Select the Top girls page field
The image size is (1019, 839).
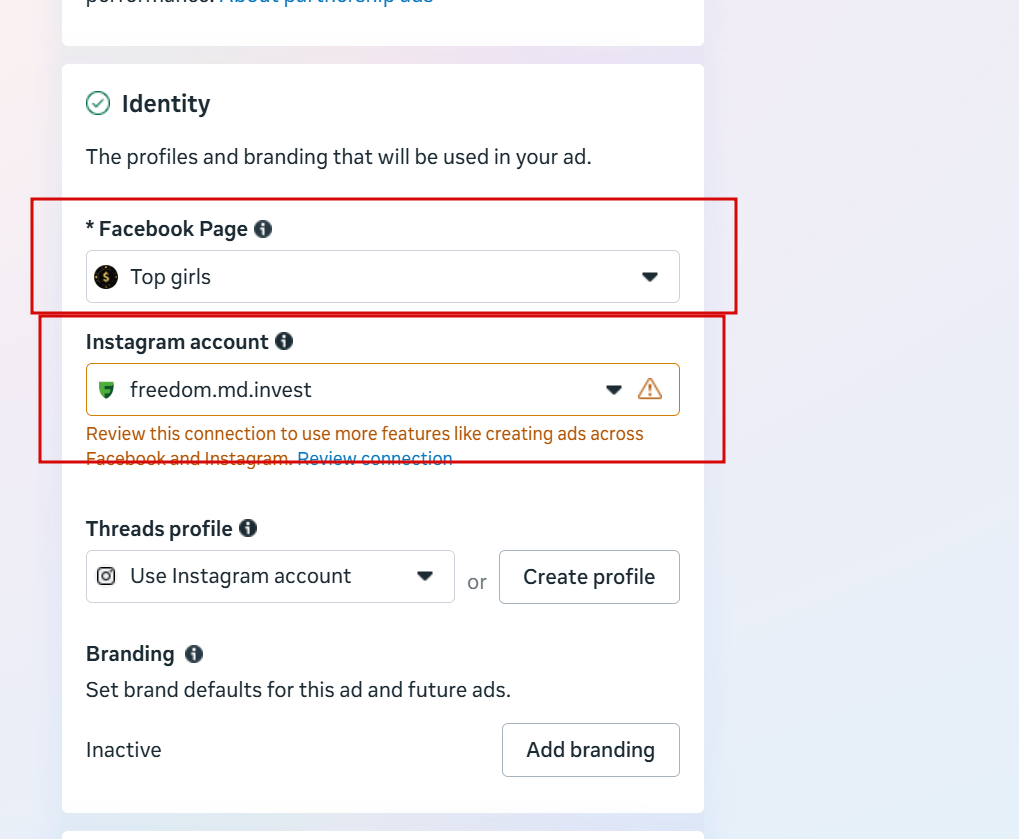tap(383, 277)
